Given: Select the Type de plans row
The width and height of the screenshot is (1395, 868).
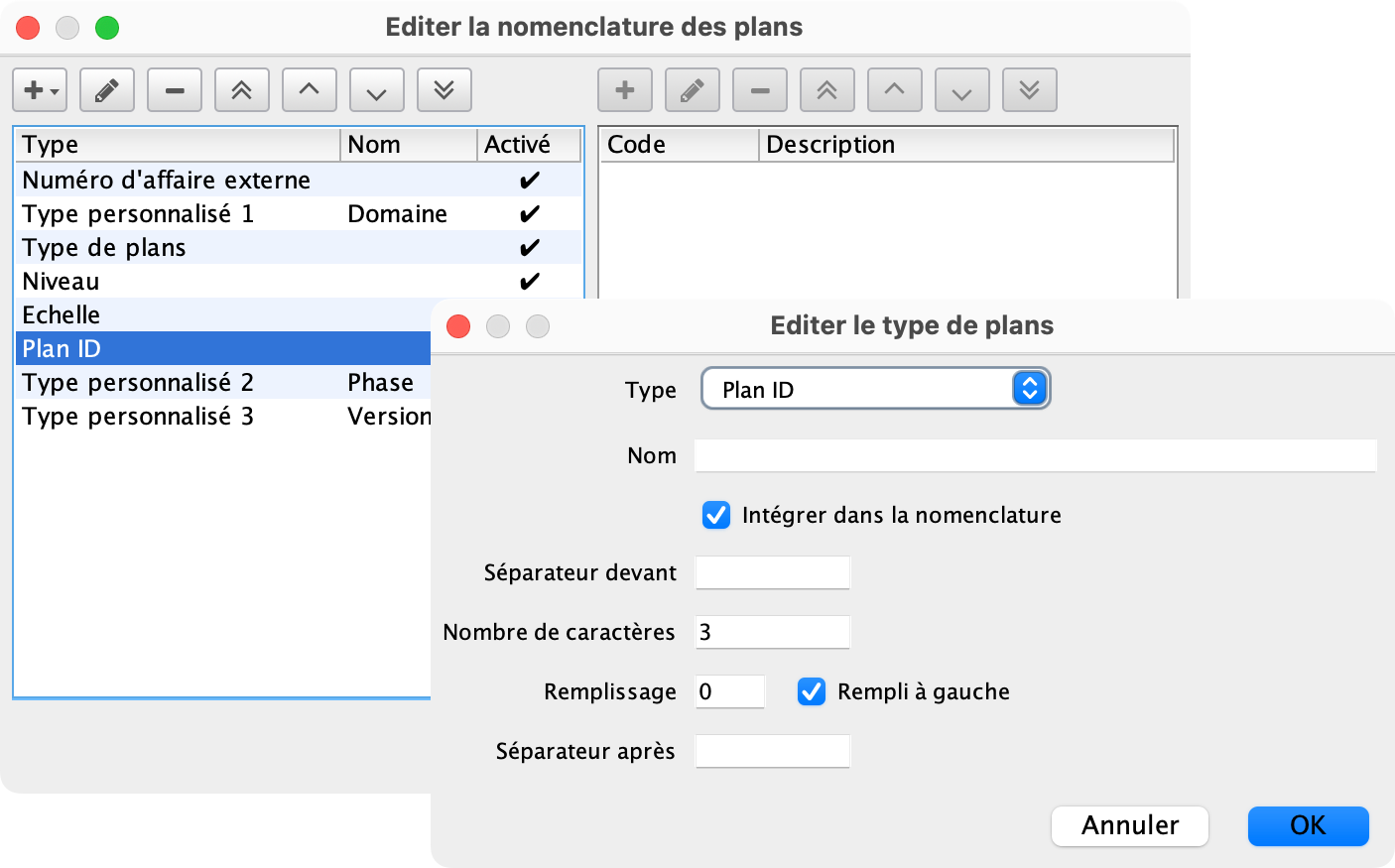Looking at the screenshot, I should click(298, 247).
